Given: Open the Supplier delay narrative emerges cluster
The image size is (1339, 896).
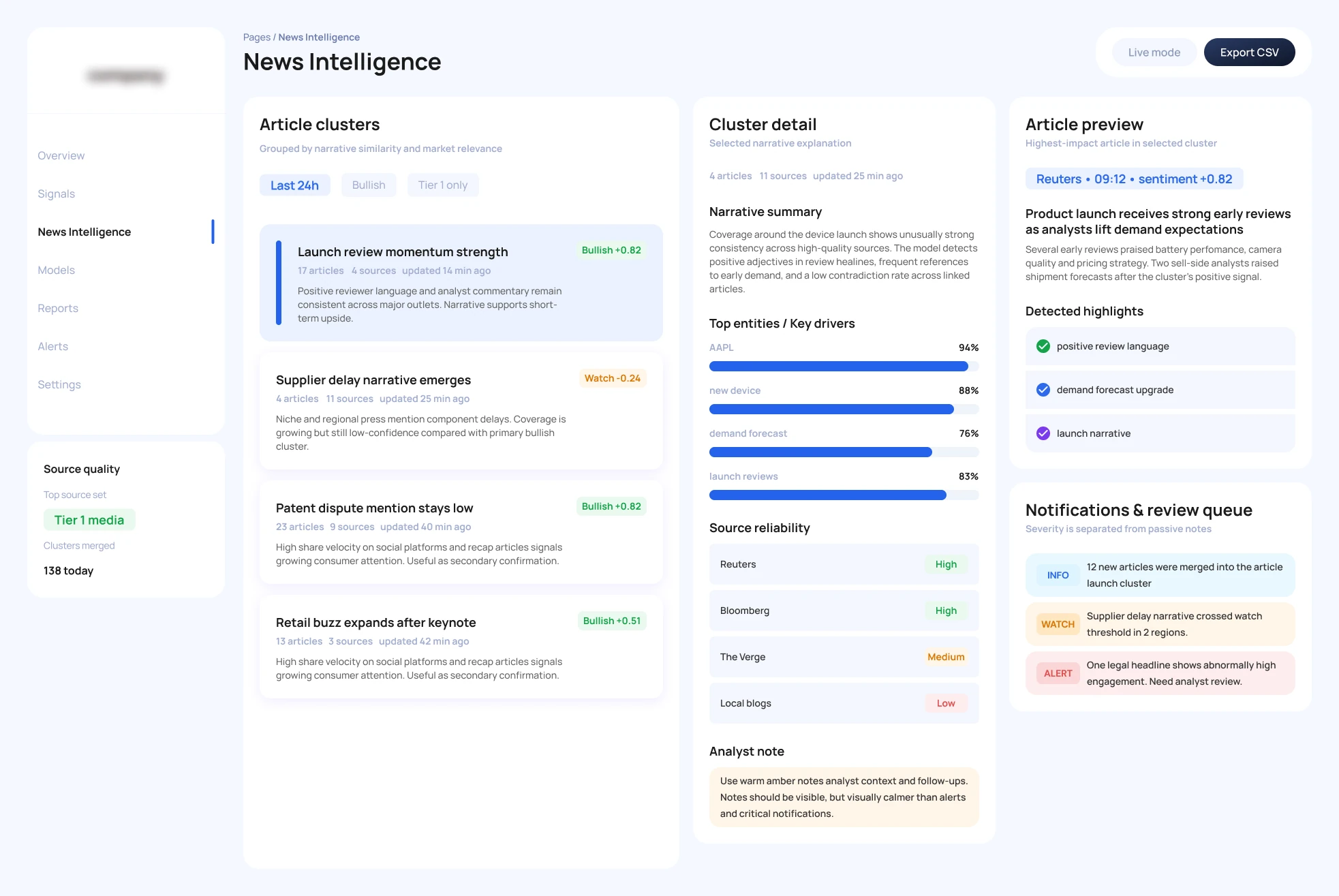Looking at the screenshot, I should [461, 411].
